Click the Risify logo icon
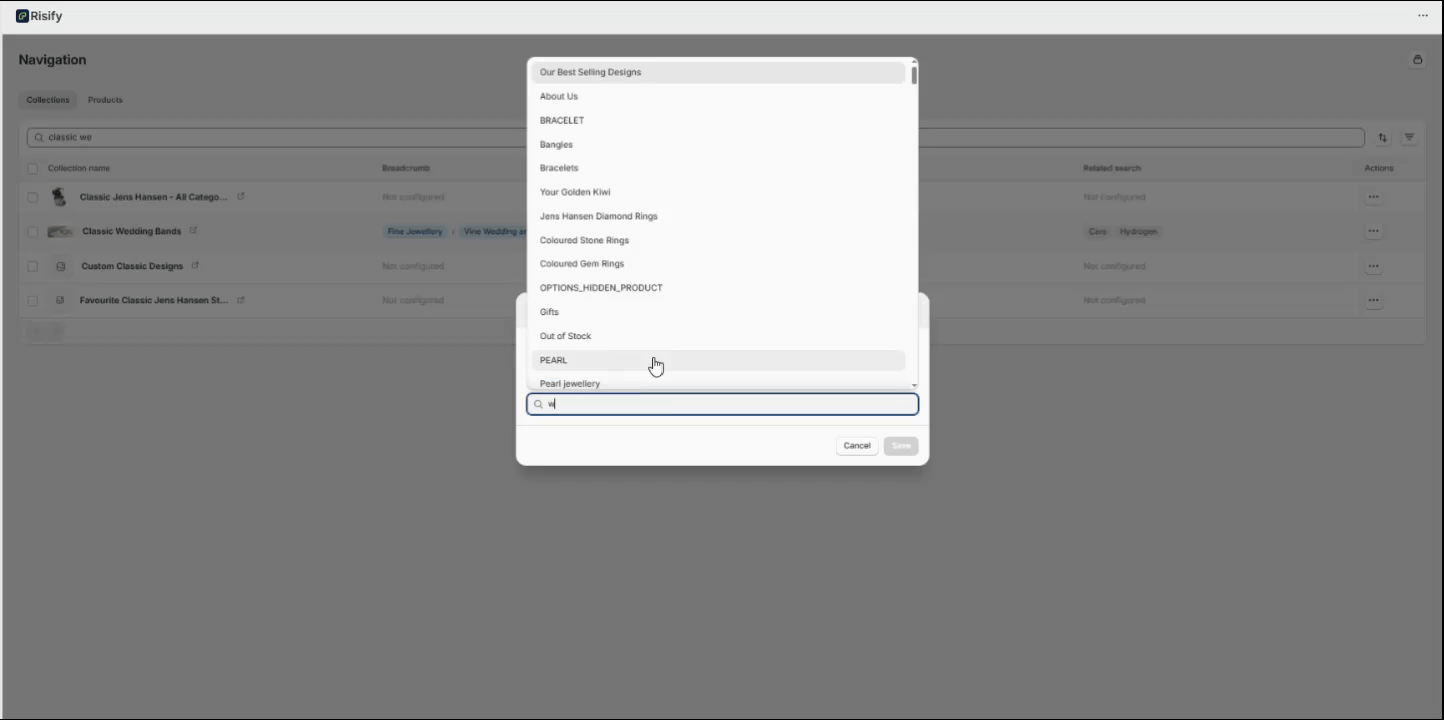This screenshot has width=1444, height=720. click(x=22, y=16)
